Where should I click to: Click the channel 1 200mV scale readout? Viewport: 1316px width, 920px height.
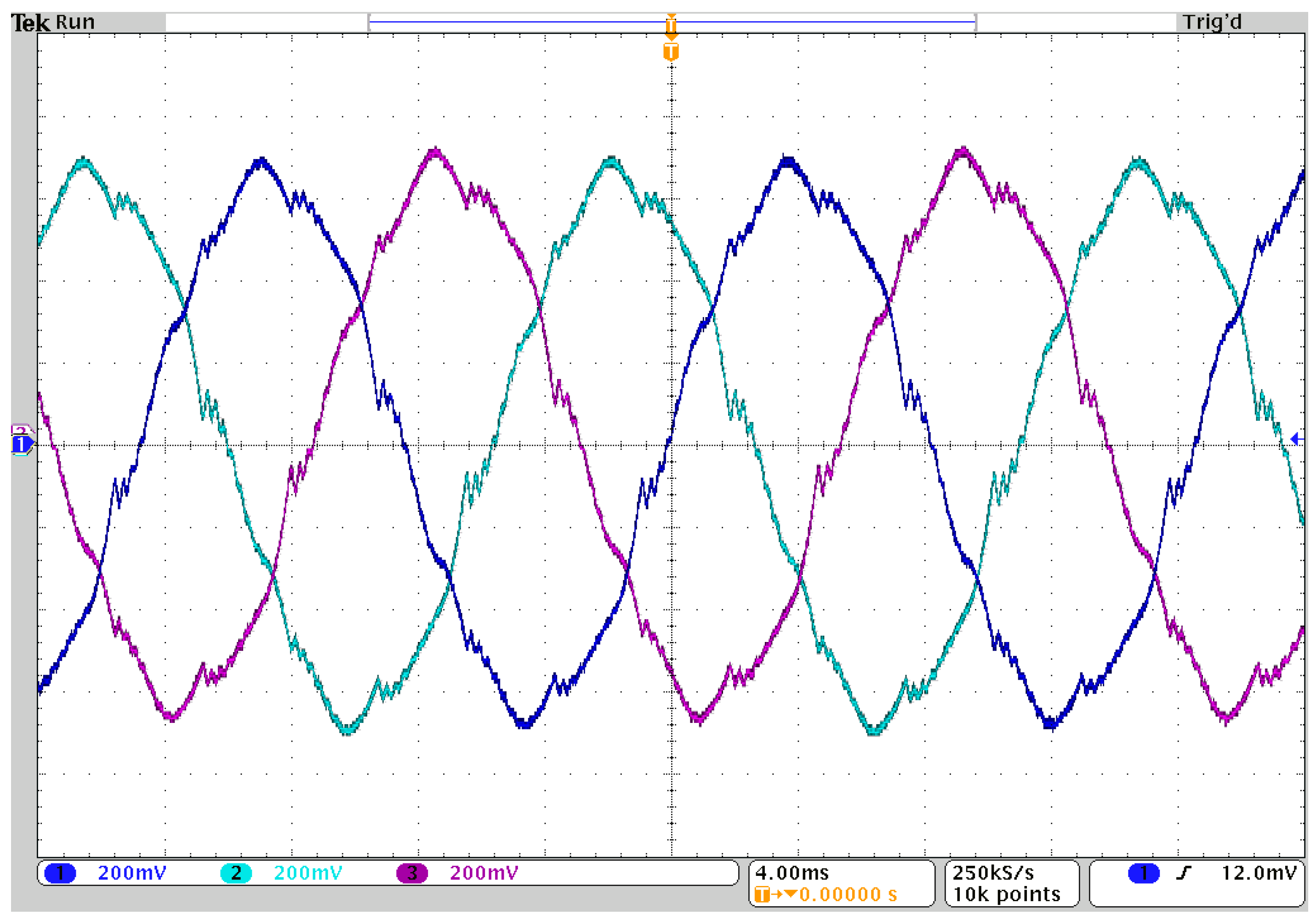pos(132,873)
